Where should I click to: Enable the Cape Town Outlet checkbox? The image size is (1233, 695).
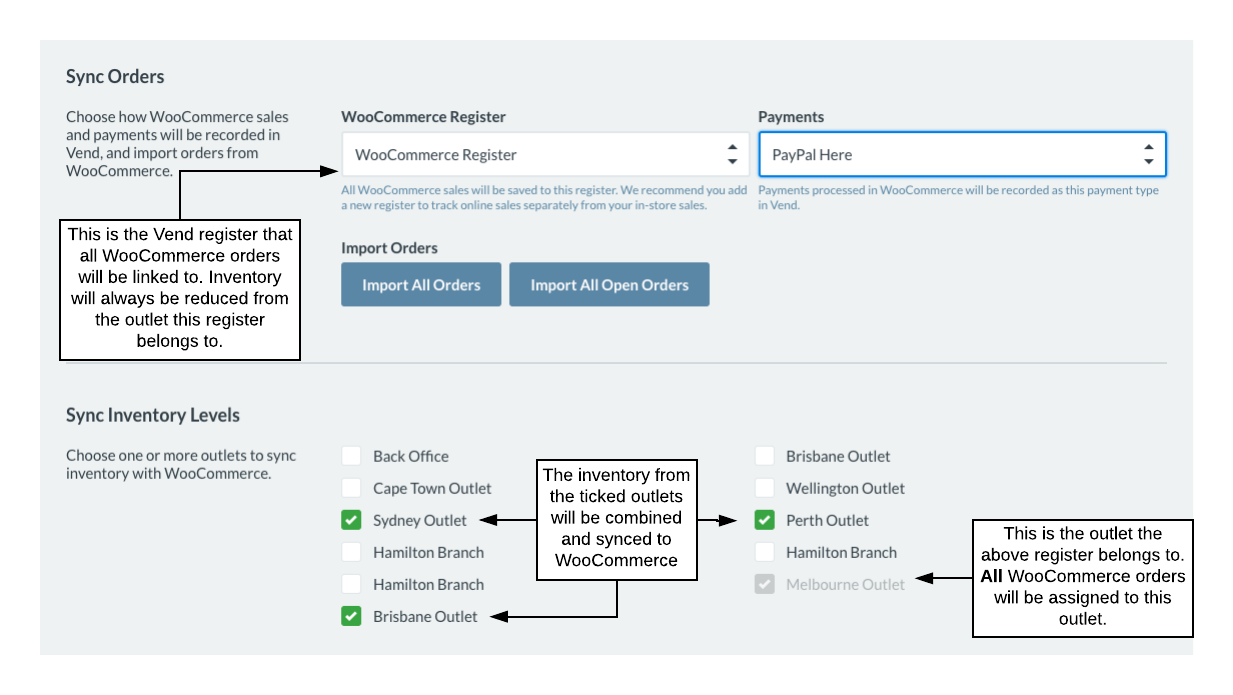click(351, 488)
